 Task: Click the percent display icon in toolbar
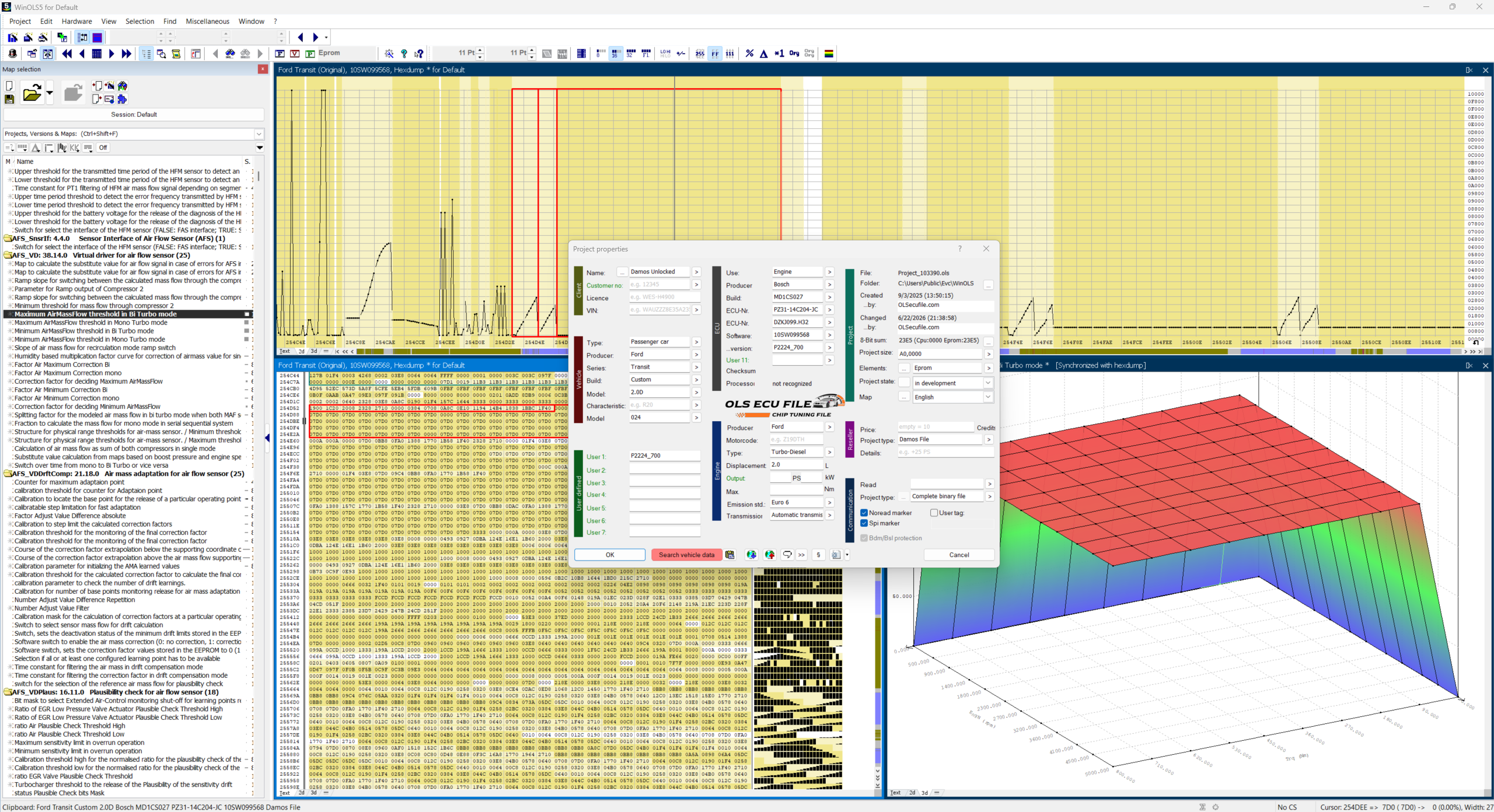pos(749,54)
